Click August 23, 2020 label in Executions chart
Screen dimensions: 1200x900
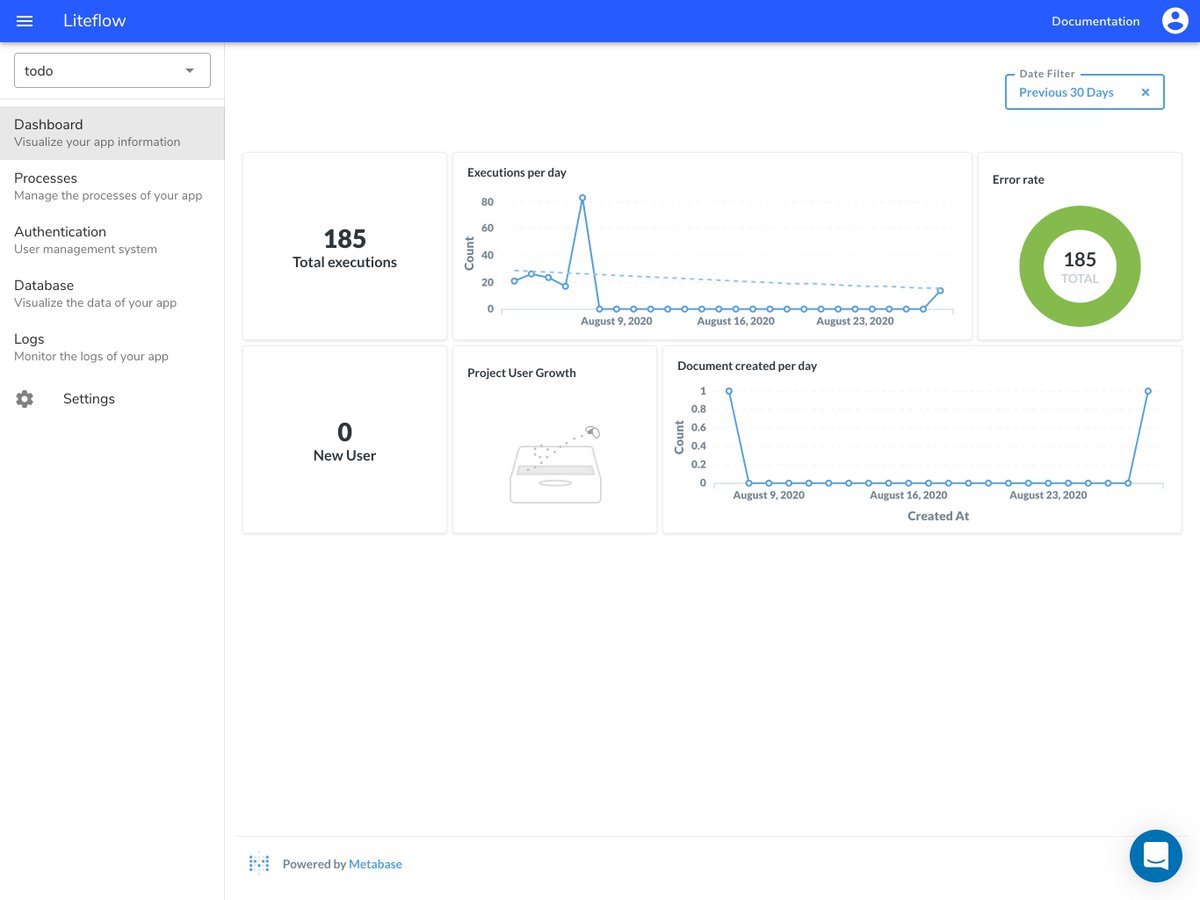click(x=855, y=321)
